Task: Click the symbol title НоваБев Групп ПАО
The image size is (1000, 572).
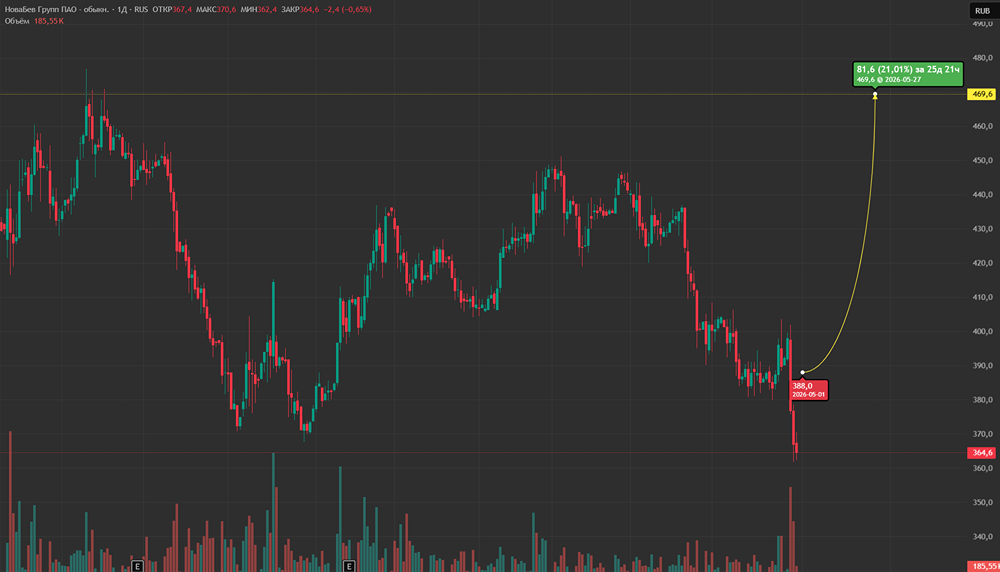Action: [x=57, y=10]
